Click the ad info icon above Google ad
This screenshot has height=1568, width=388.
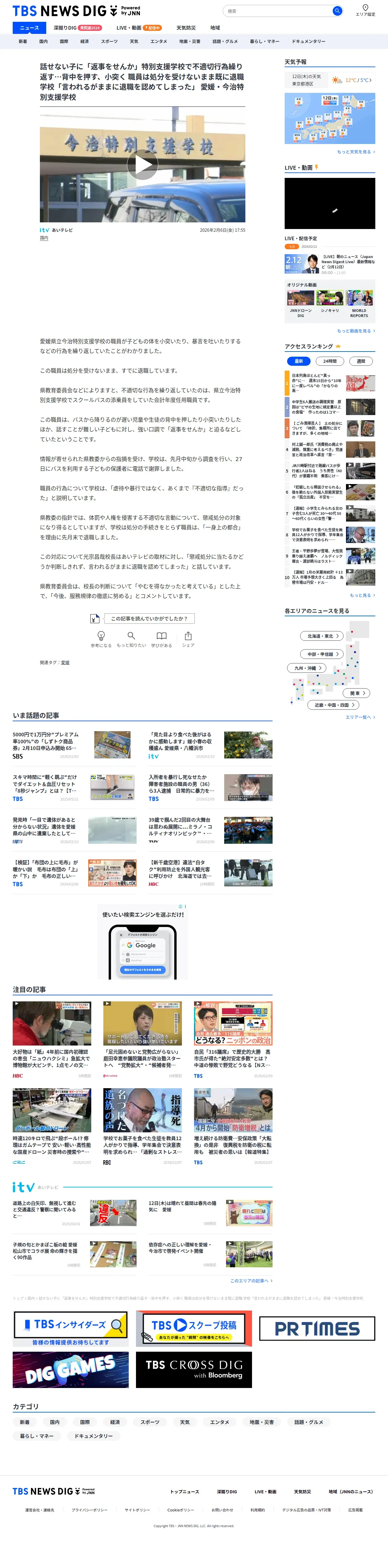coord(181,906)
